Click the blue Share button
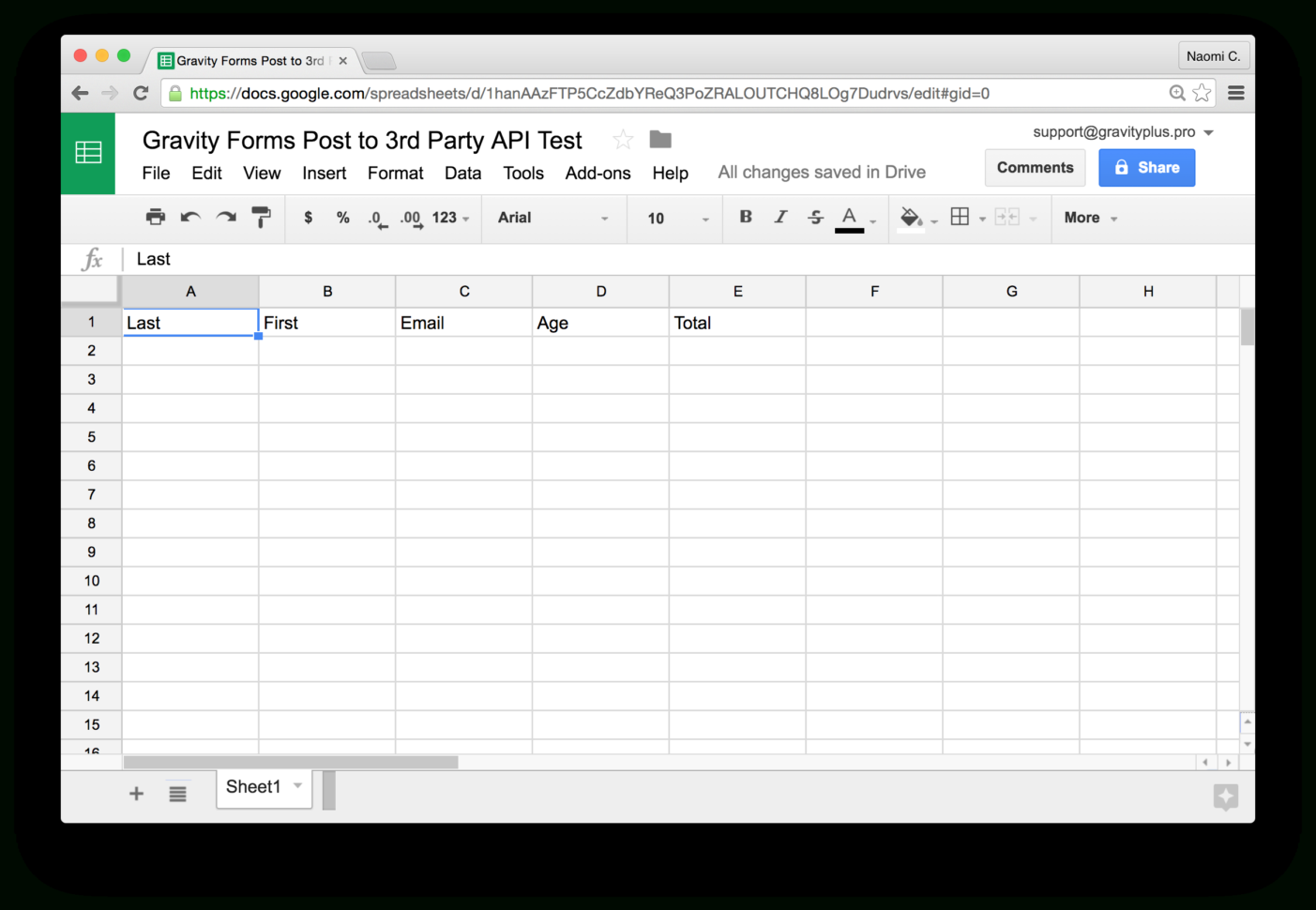Image resolution: width=1316 pixels, height=910 pixels. (x=1146, y=167)
